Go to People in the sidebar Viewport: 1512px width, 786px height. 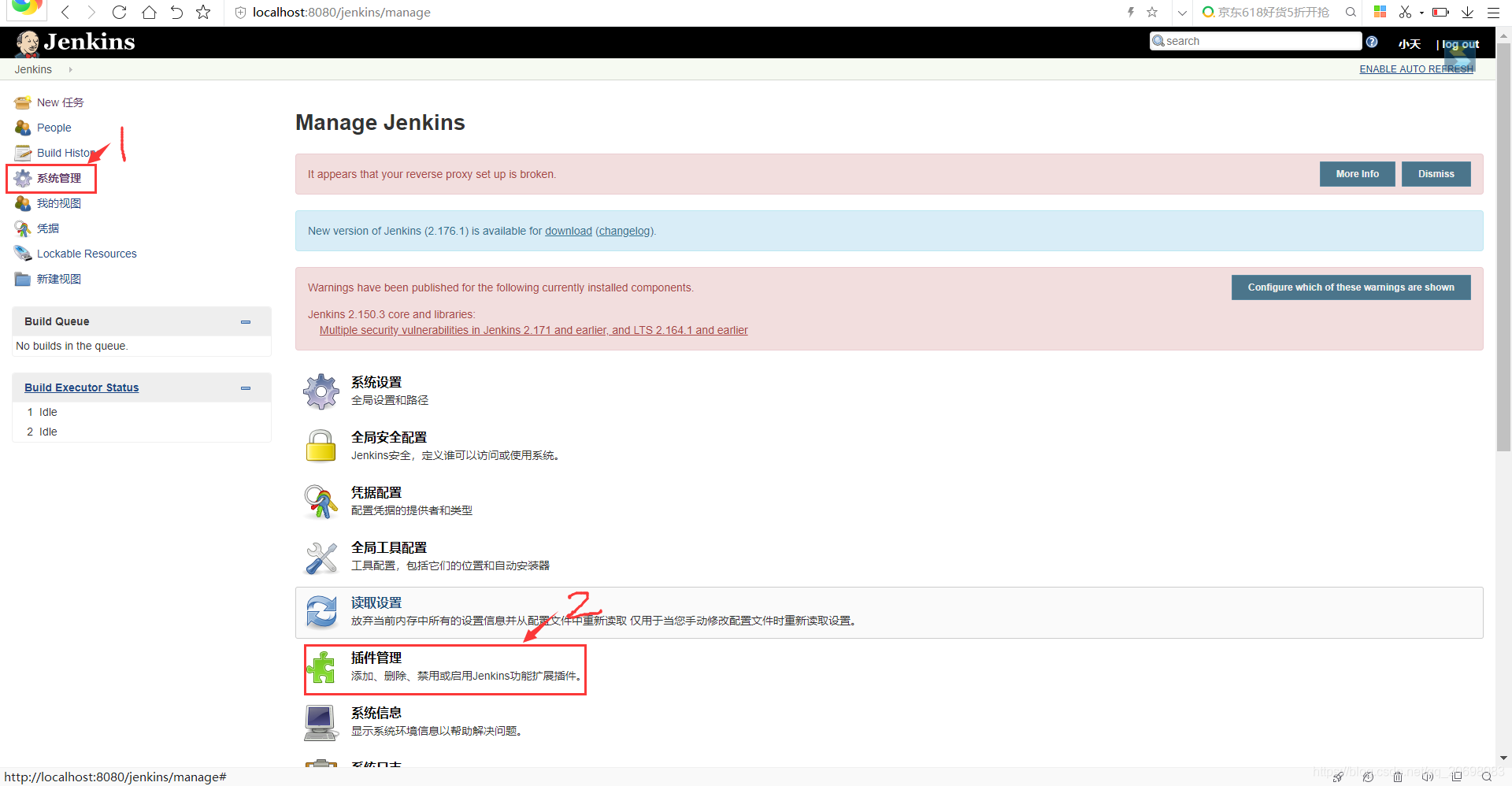[54, 128]
